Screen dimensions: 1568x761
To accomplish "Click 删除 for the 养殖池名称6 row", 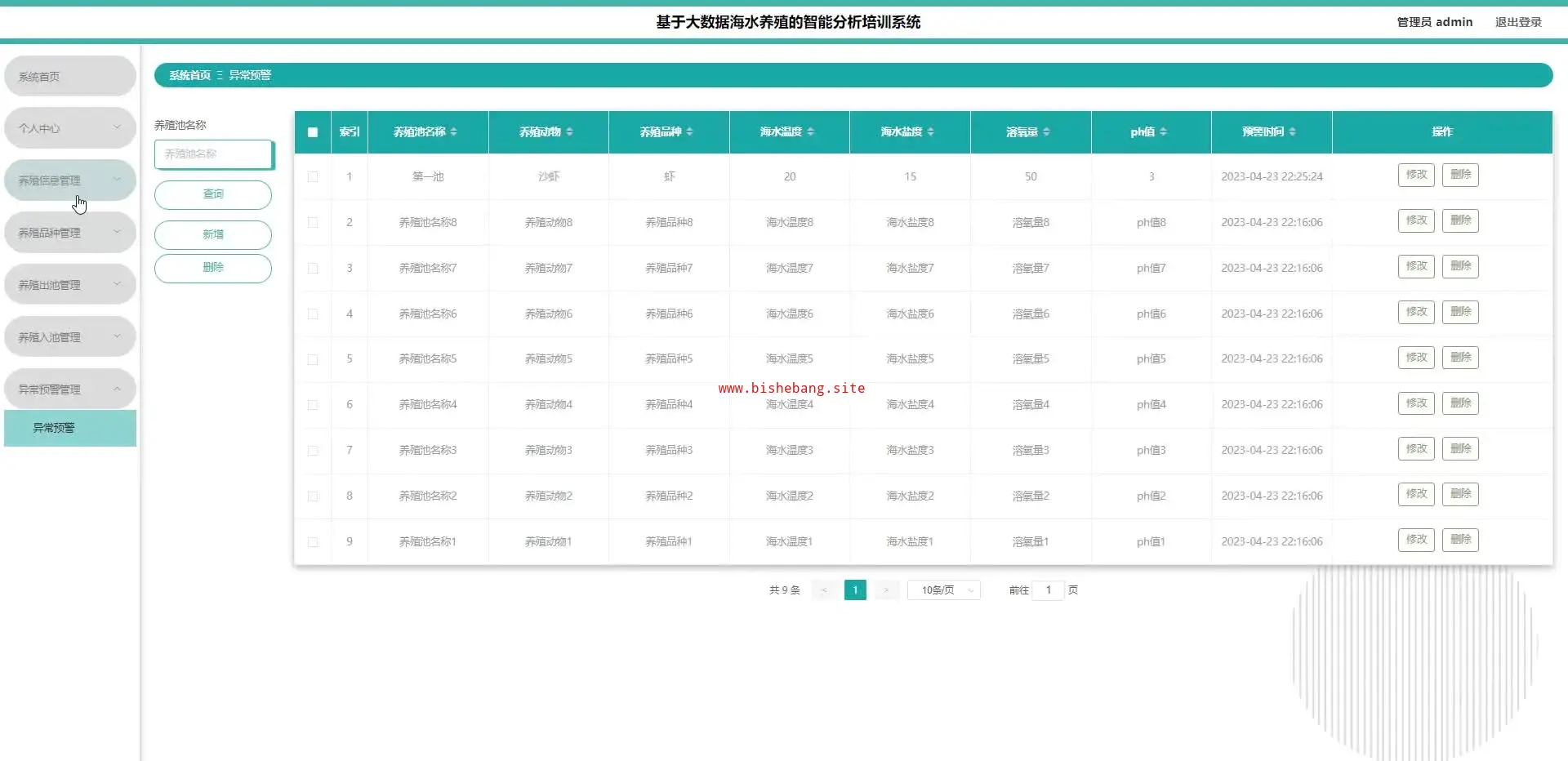I will [1460, 312].
